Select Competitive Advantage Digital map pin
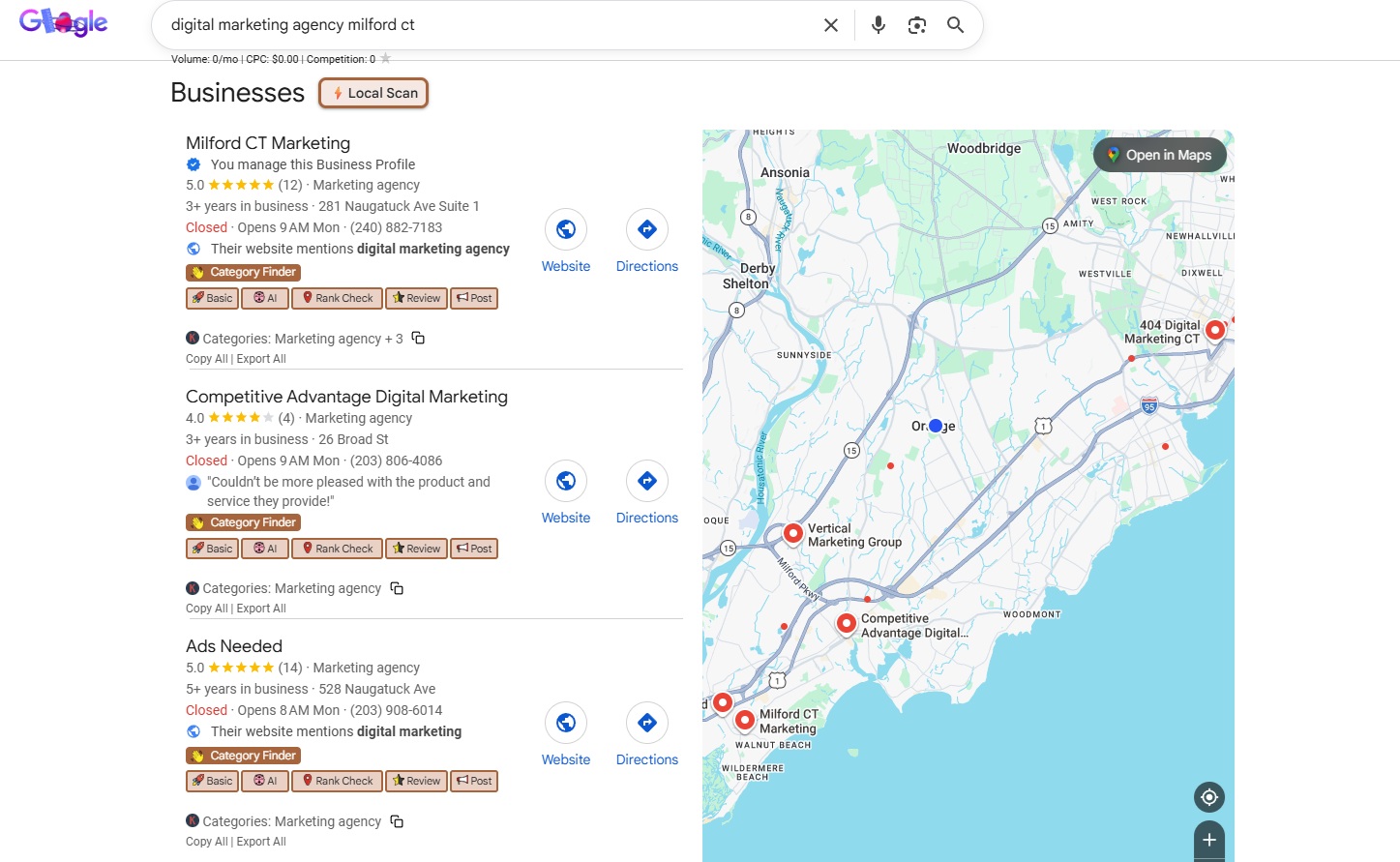This screenshot has height=862, width=1400. click(847, 624)
